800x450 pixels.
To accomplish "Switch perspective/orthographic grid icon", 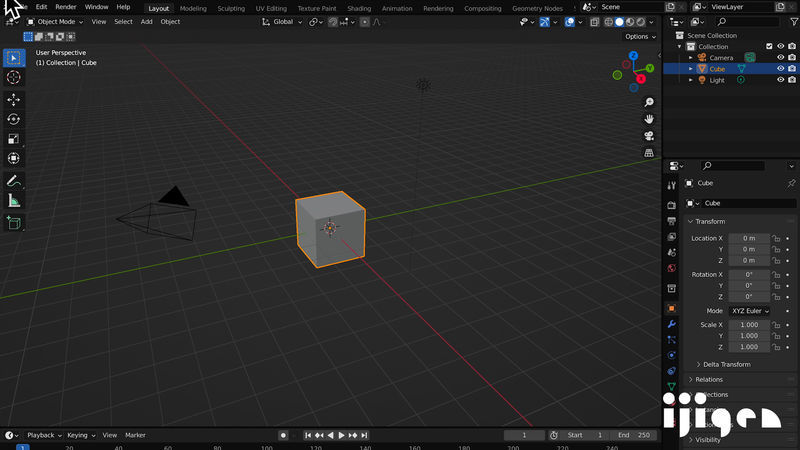I will 649,153.
